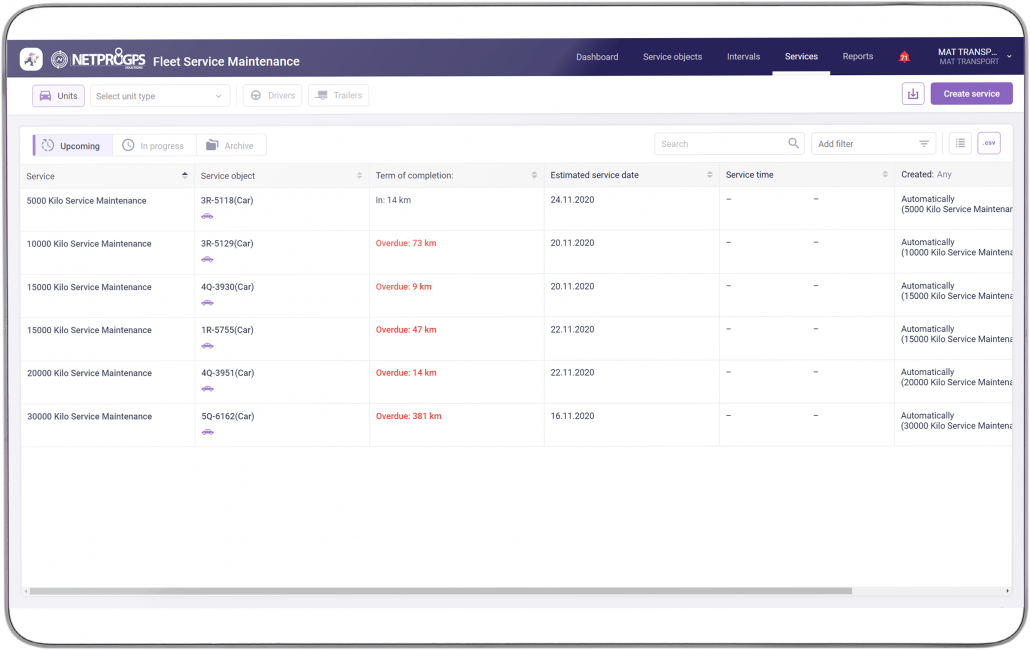Viewport: 1030px width, 650px height.
Task: Open the Archive tab
Action: coord(231,145)
